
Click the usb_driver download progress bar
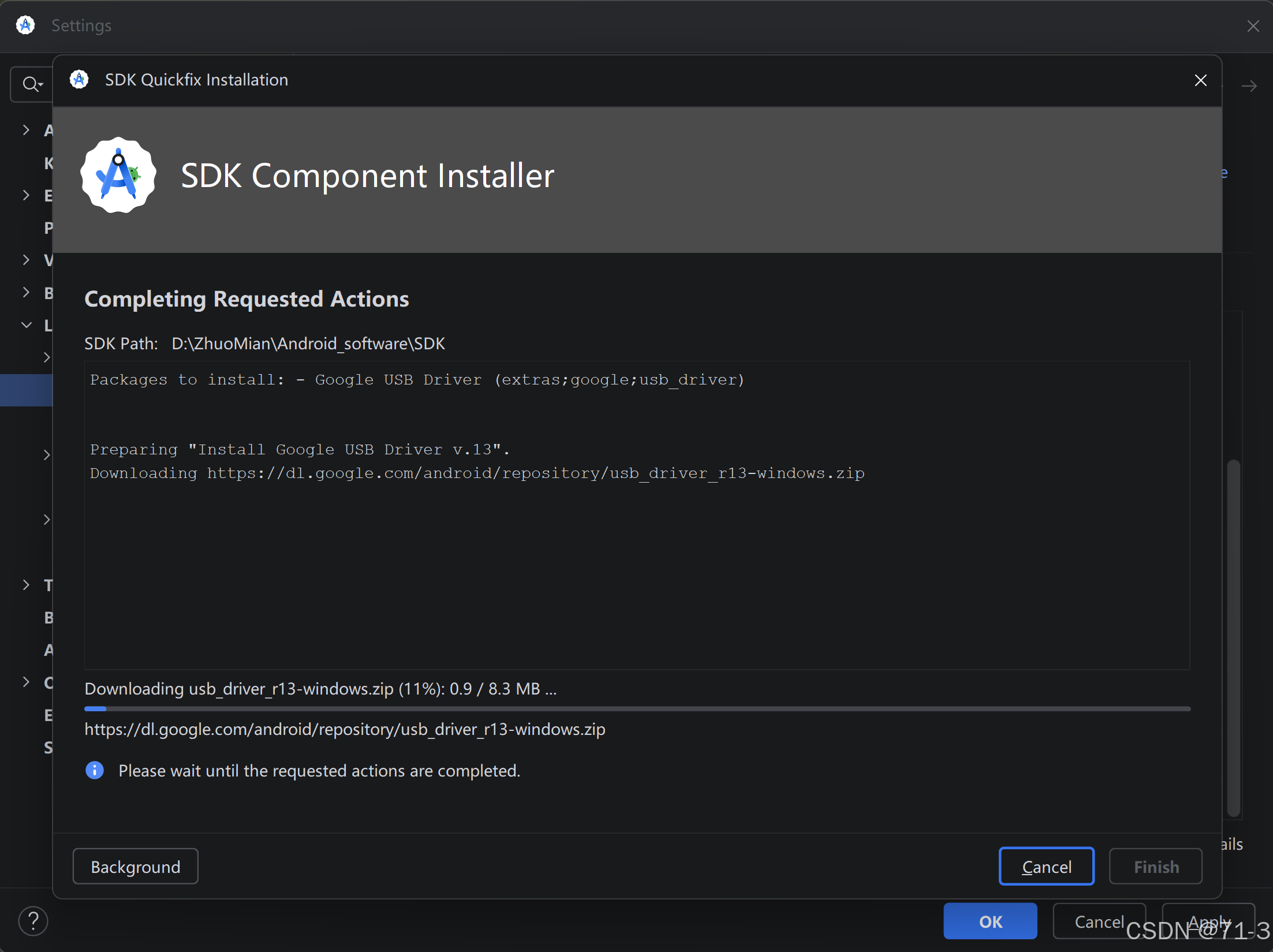tap(637, 708)
